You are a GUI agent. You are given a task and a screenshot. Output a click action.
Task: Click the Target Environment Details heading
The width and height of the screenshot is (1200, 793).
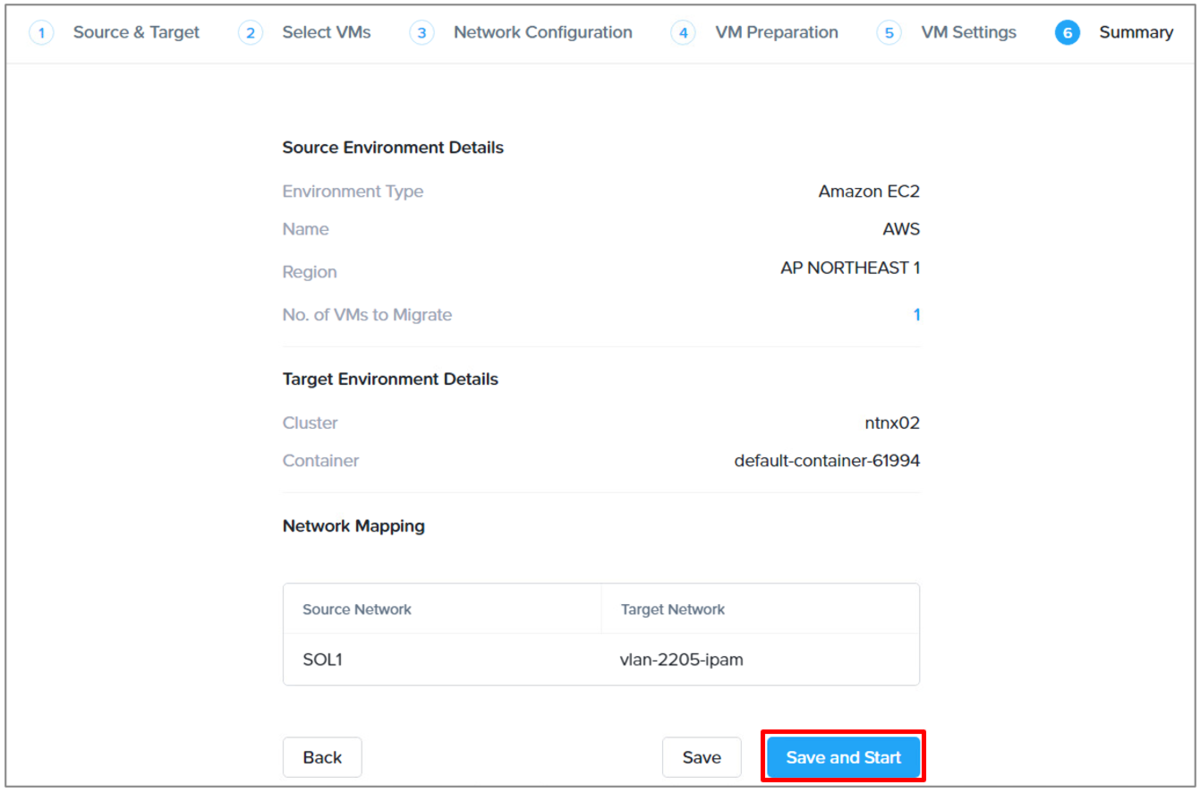point(390,379)
